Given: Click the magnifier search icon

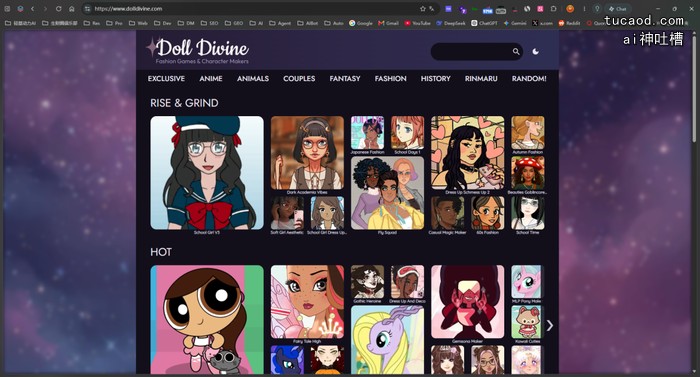Looking at the screenshot, I should (516, 51).
